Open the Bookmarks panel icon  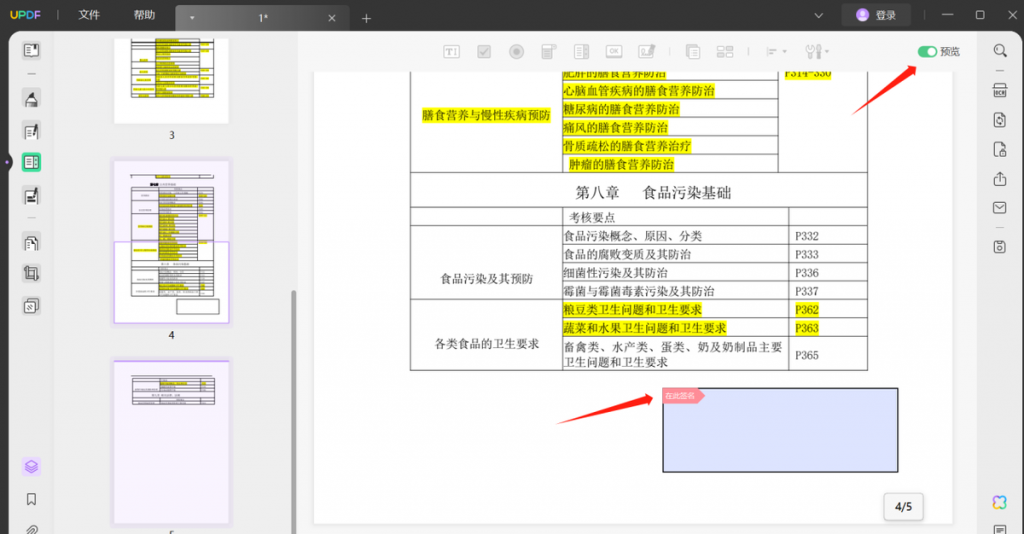(x=31, y=499)
